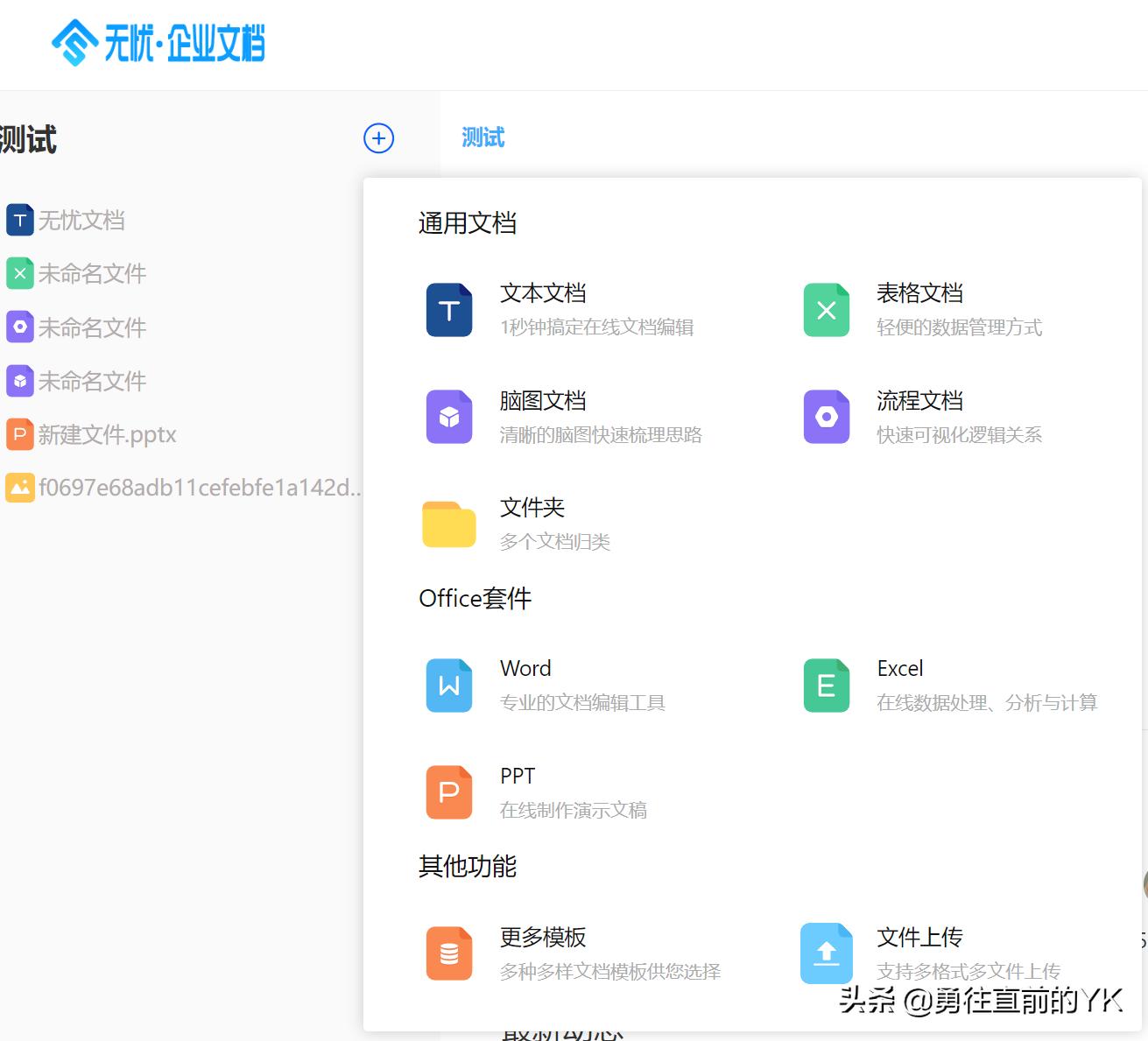
Task: Click the purple 脑图文档 cube icon
Action: coord(449,417)
